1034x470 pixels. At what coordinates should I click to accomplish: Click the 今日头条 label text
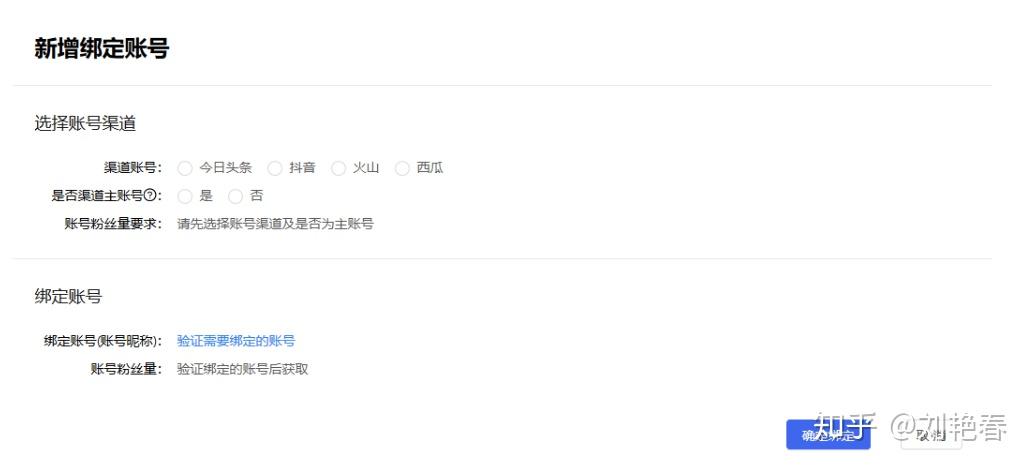point(226,168)
